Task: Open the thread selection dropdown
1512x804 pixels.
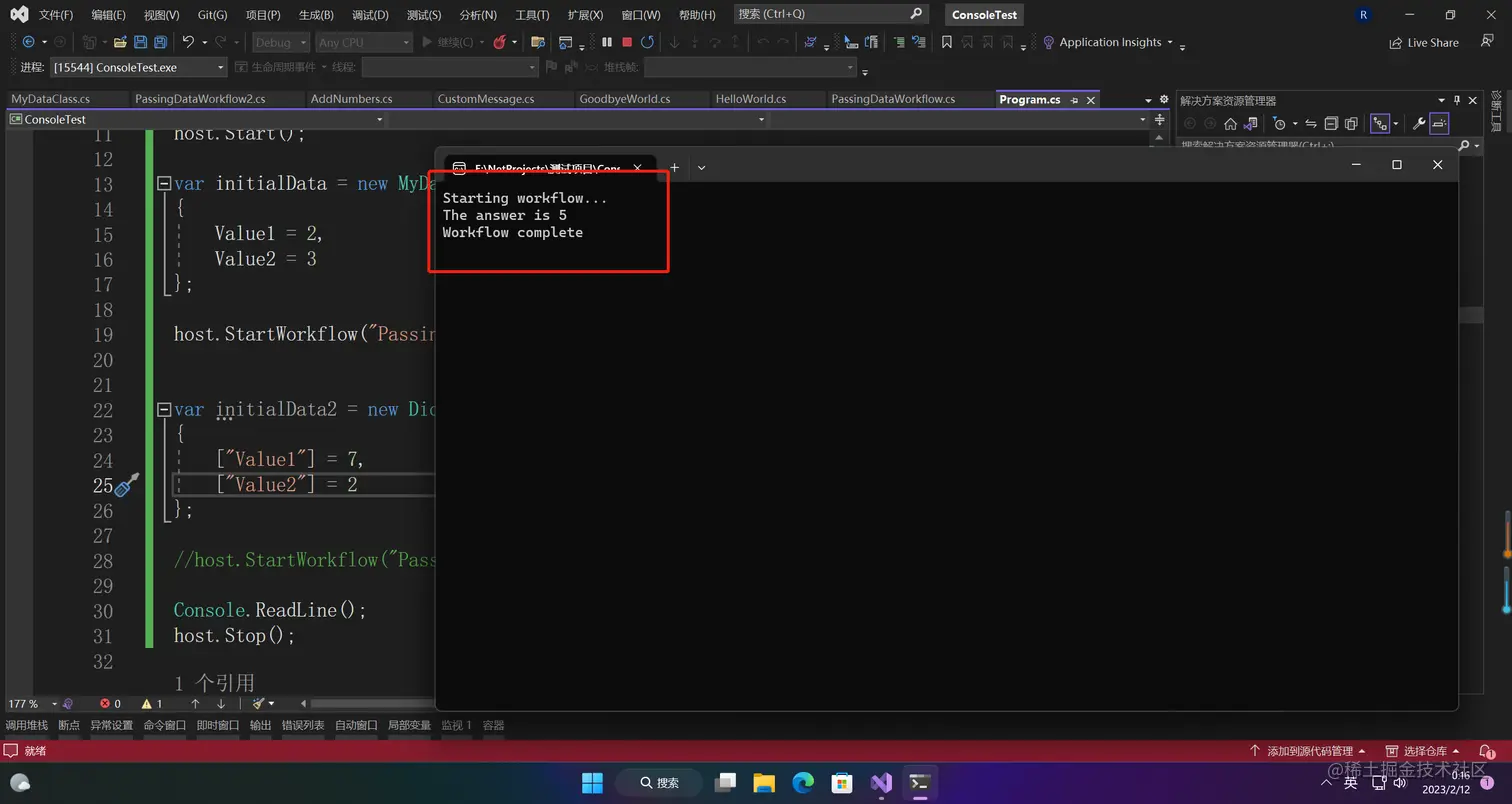Action: [x=450, y=67]
